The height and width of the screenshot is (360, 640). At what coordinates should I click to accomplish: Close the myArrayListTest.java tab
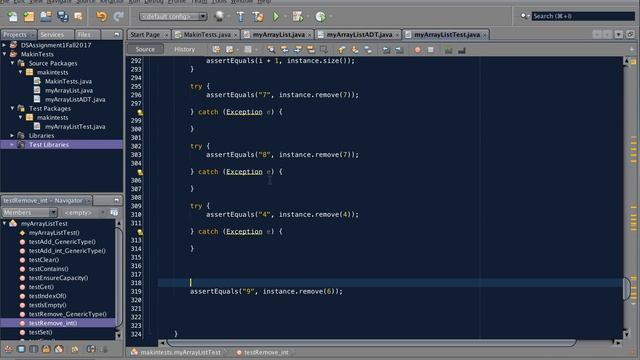484,35
